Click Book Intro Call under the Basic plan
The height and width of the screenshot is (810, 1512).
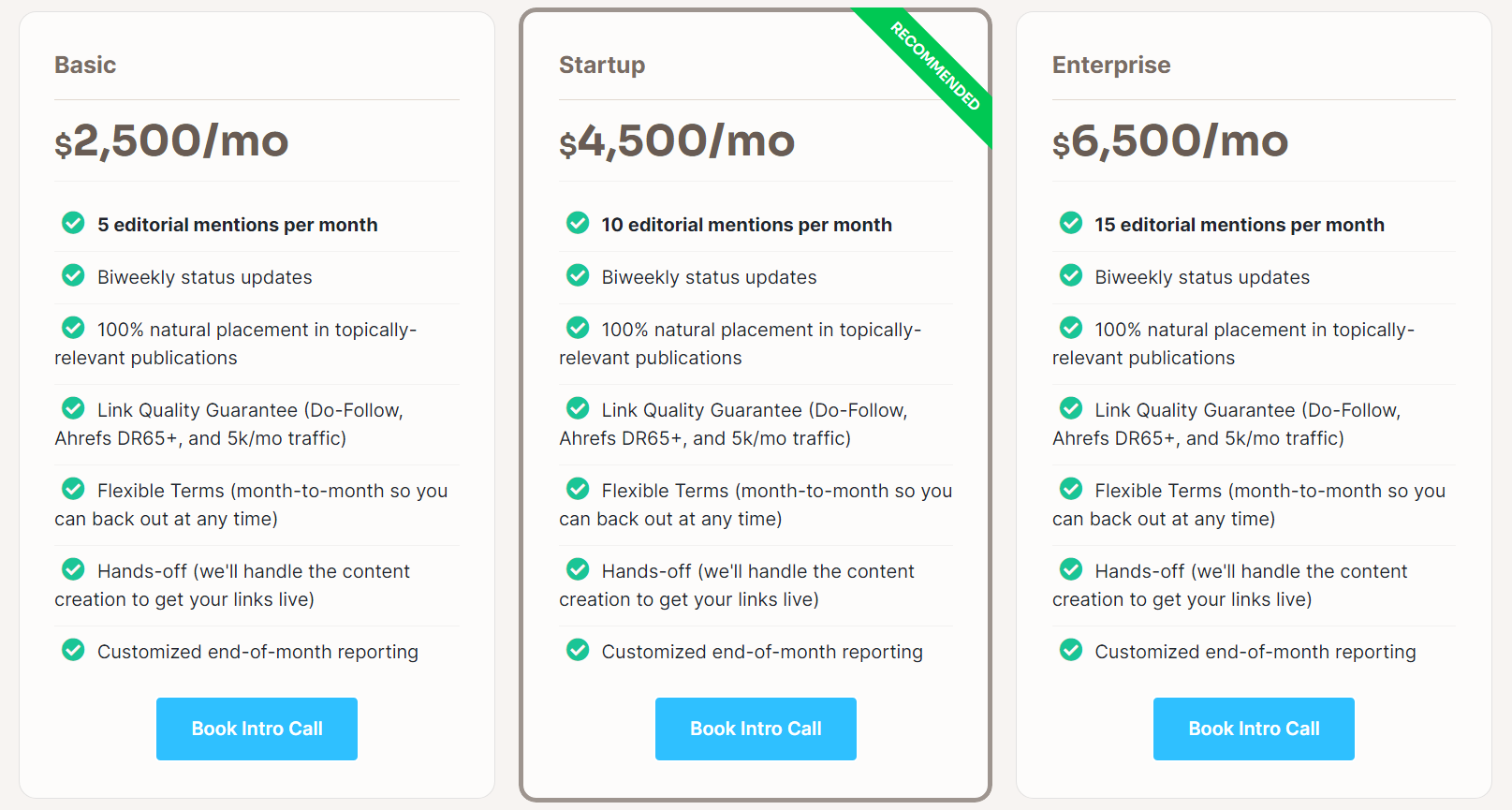coord(257,729)
